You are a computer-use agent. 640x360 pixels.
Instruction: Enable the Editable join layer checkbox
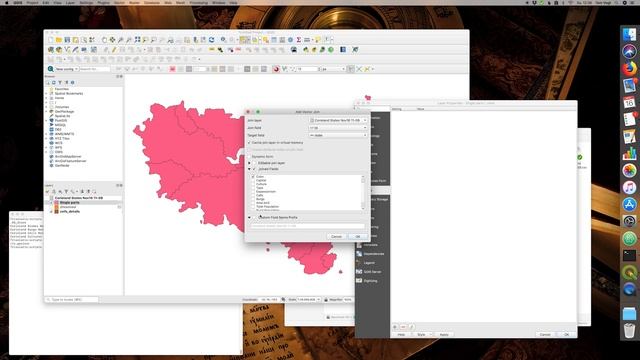[255, 163]
